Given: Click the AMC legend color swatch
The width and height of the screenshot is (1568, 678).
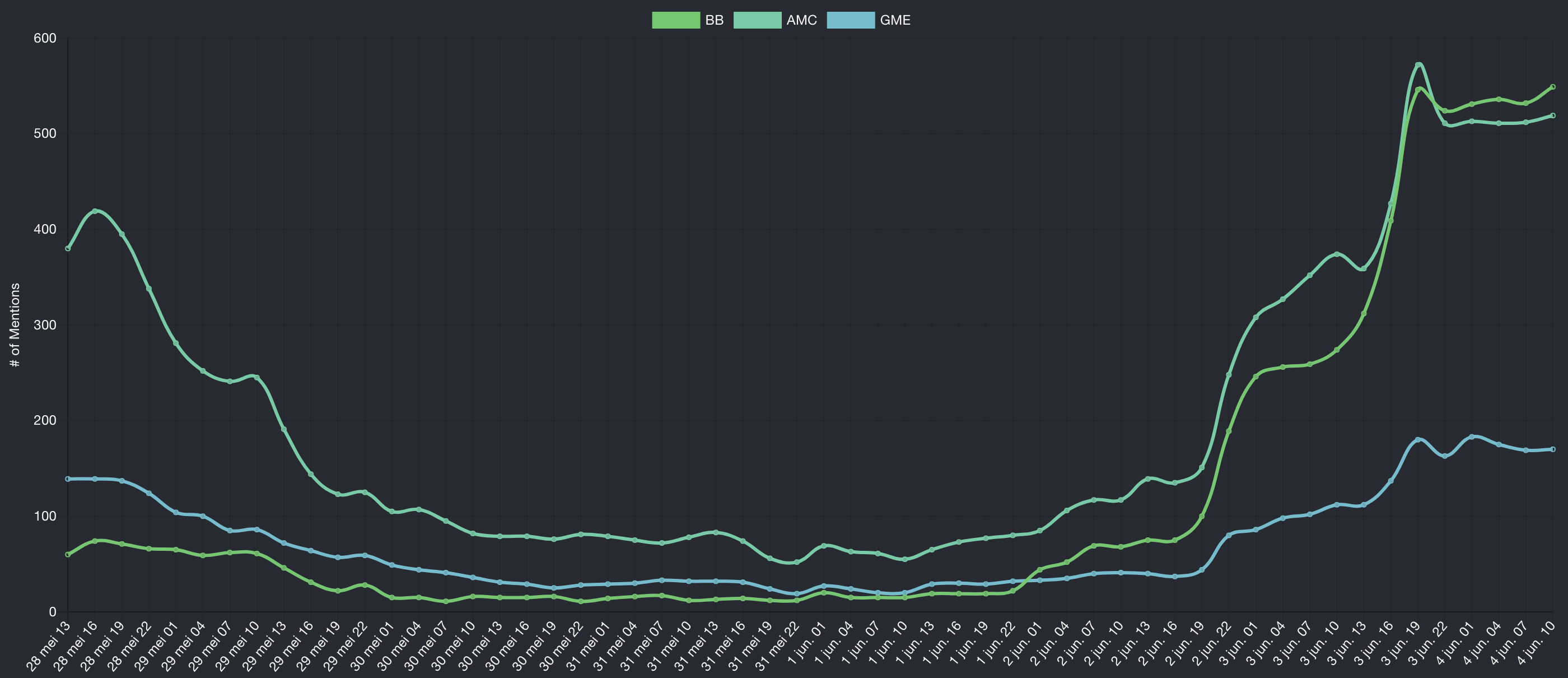Looking at the screenshot, I should 757,20.
